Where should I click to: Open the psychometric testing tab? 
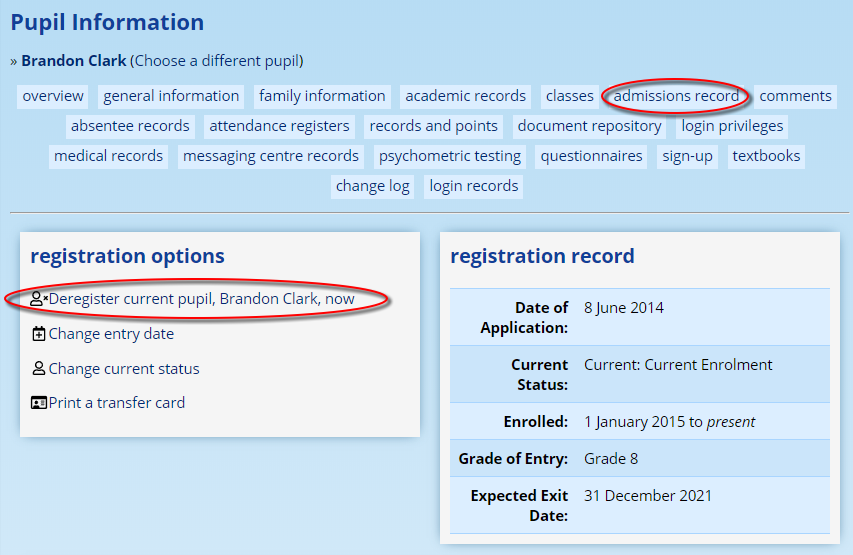click(450, 156)
